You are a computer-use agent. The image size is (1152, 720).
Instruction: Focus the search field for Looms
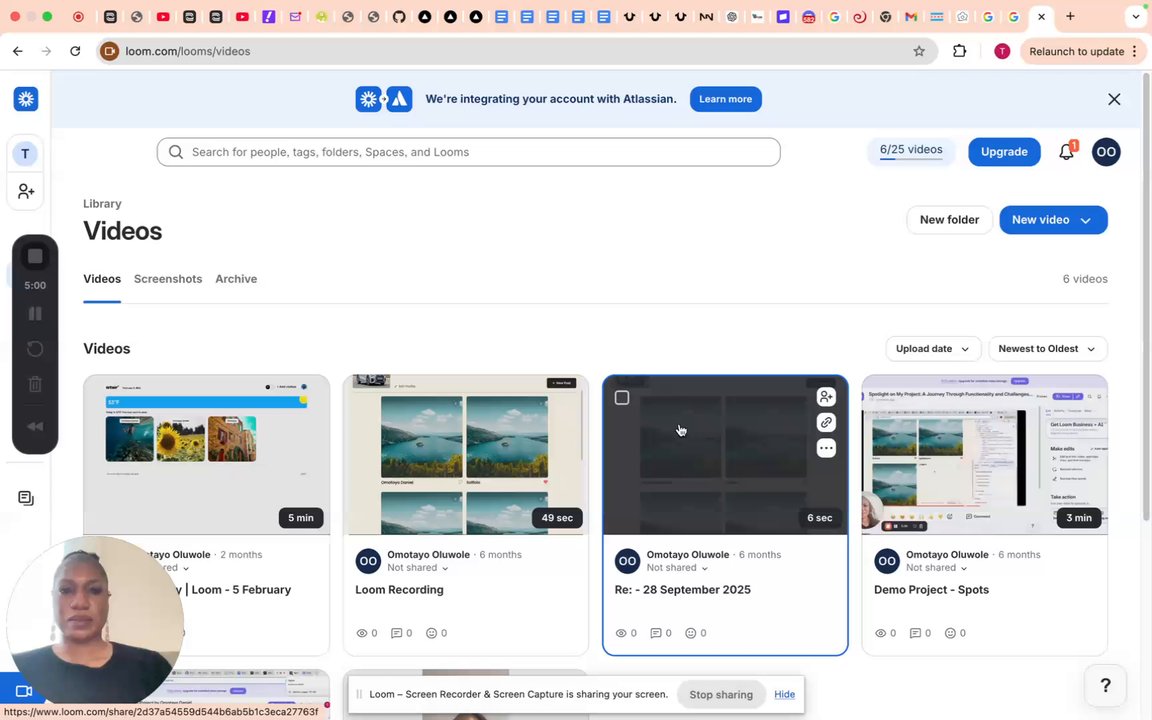tap(468, 152)
